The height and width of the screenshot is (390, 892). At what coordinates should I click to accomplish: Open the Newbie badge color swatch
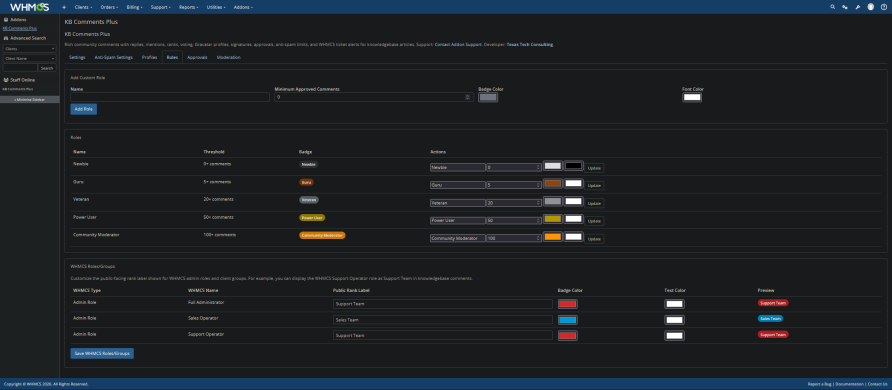point(553,166)
